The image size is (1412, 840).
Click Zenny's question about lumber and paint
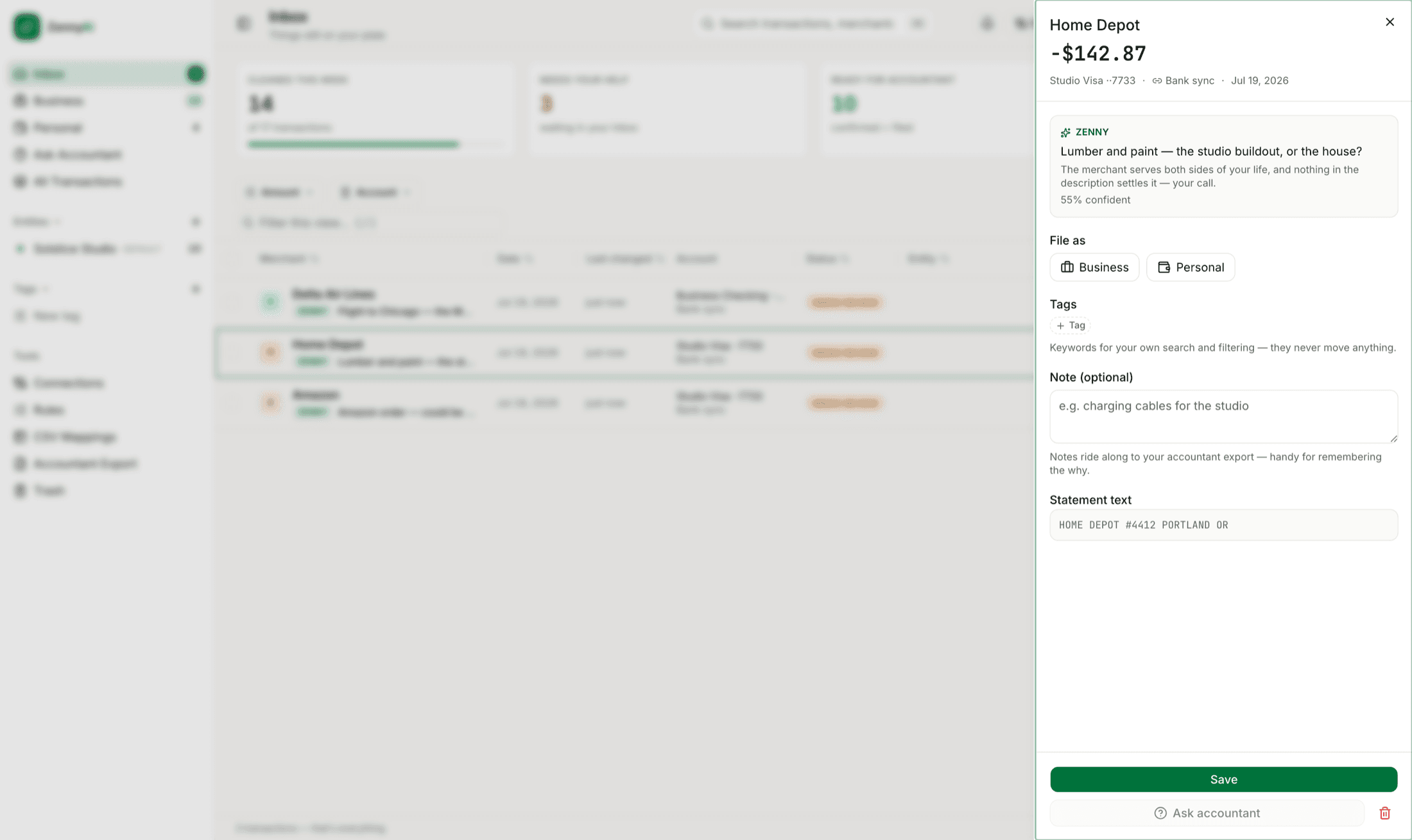(x=1211, y=151)
